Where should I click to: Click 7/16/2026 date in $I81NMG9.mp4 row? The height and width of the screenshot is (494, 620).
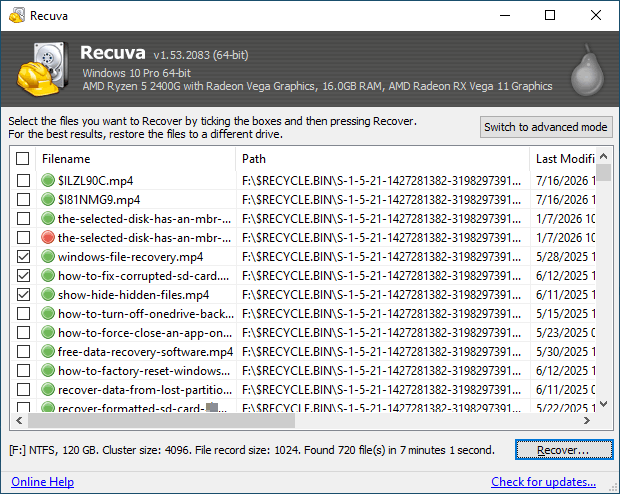[565, 200]
